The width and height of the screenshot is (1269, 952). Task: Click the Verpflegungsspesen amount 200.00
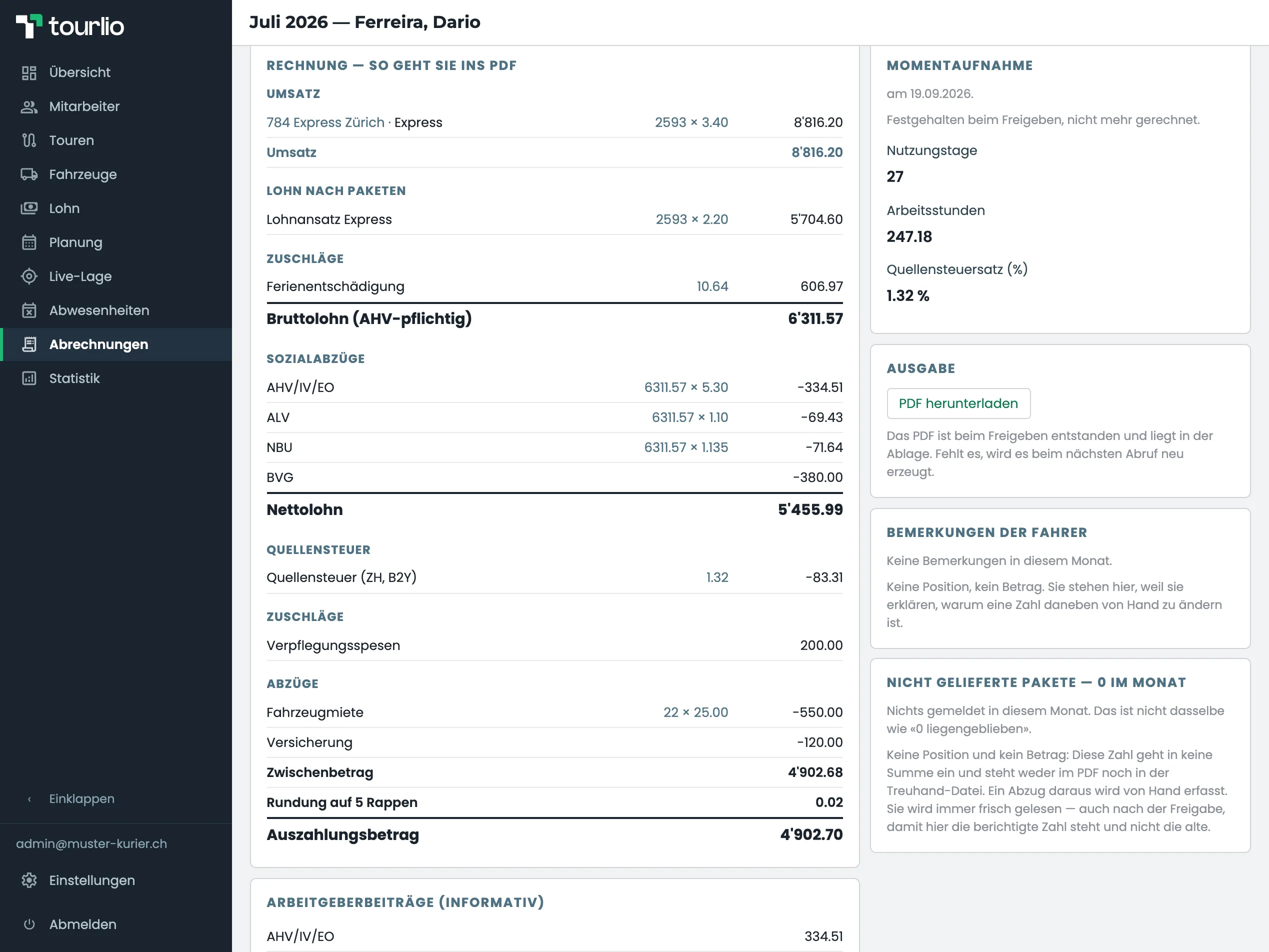tap(821, 645)
